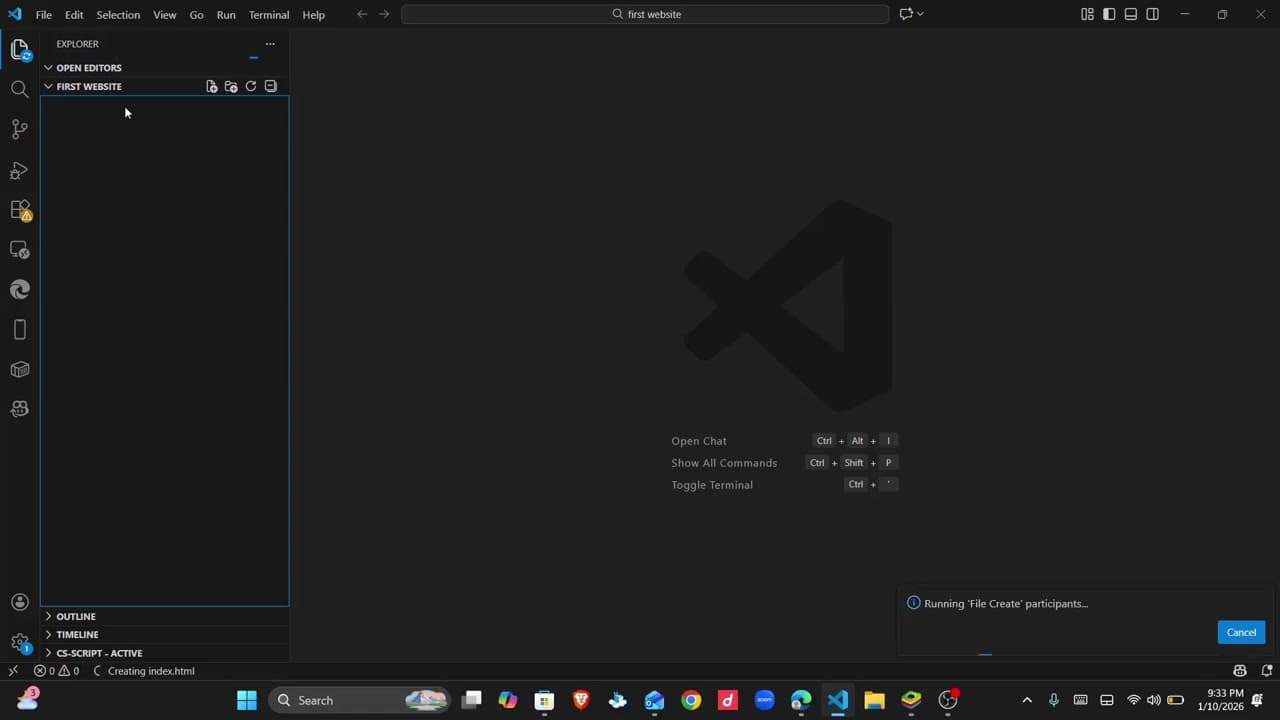Toggle the secondary side bar

point(1153,14)
